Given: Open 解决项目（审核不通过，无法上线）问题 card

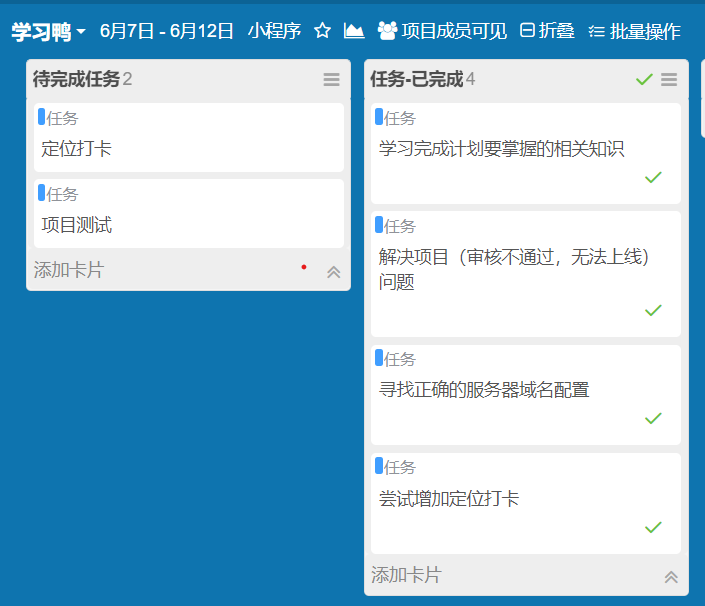Looking at the screenshot, I should (526, 274).
